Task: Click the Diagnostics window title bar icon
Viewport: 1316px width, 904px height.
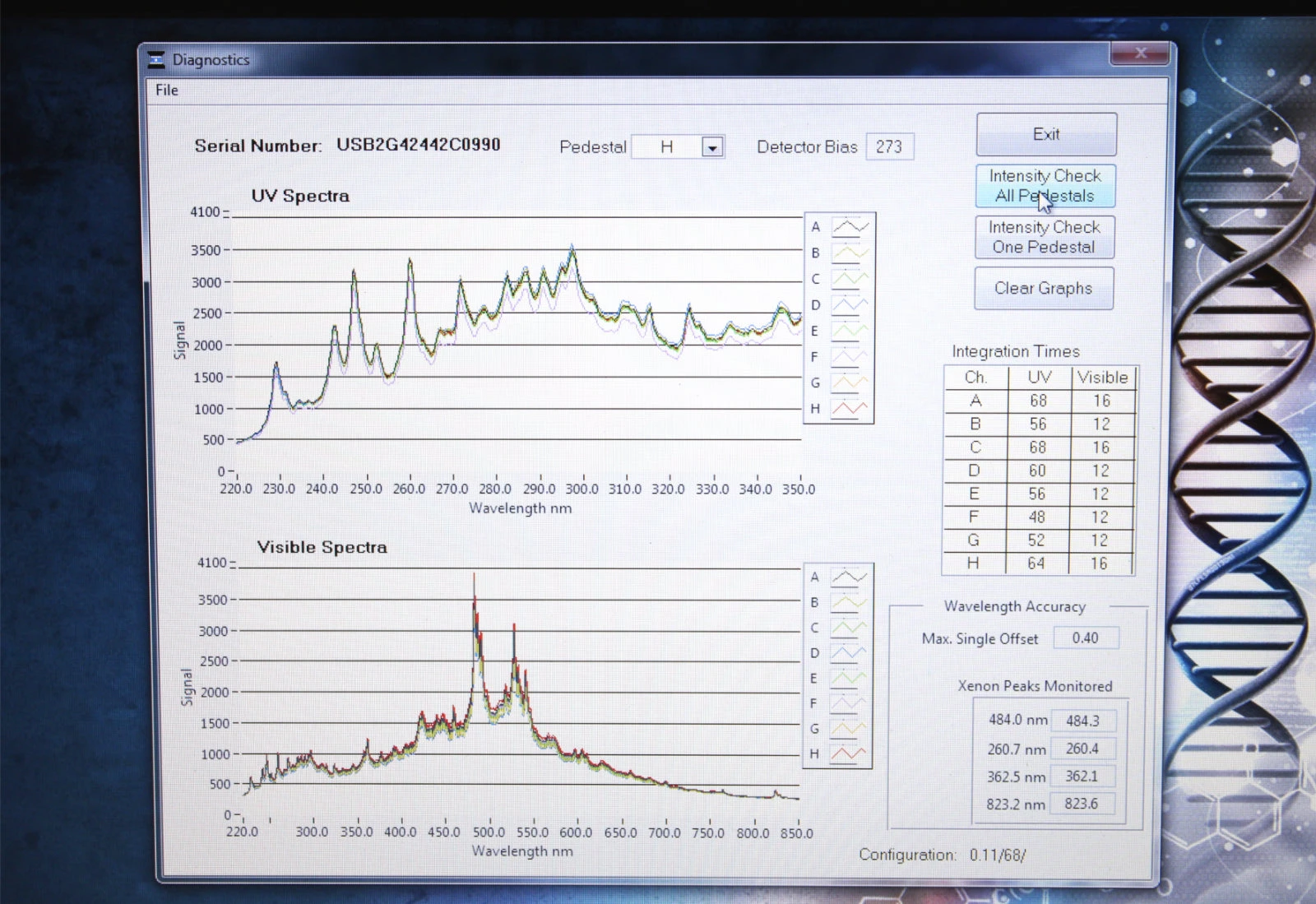Action: tap(156, 59)
